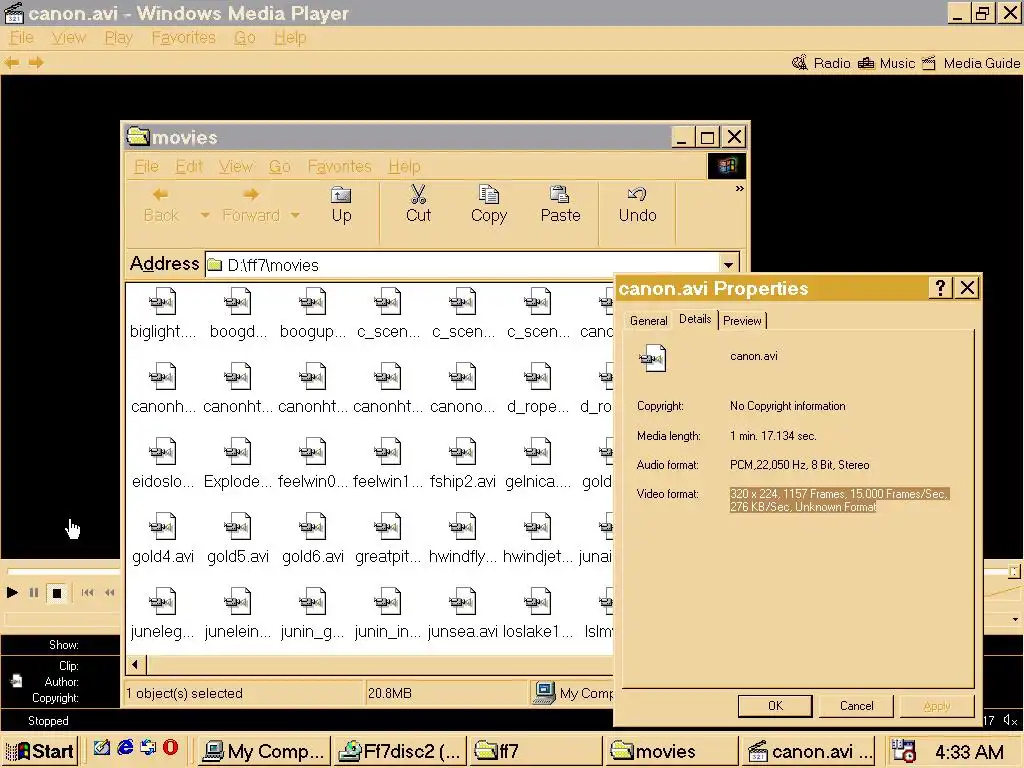Click the Undo tool in movies toolbar
1024x768 pixels.
click(637, 205)
